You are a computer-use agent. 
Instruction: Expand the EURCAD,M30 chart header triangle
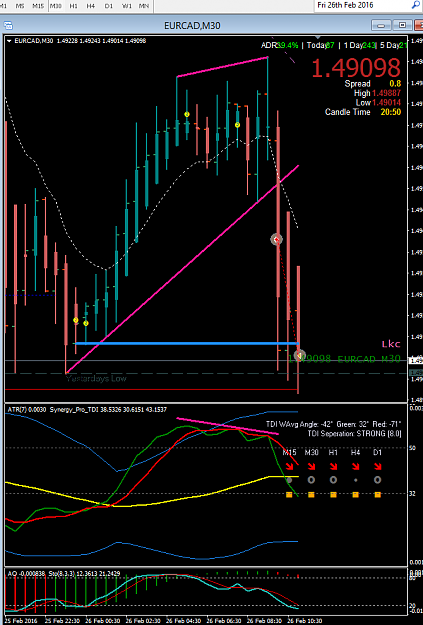pos(9,41)
